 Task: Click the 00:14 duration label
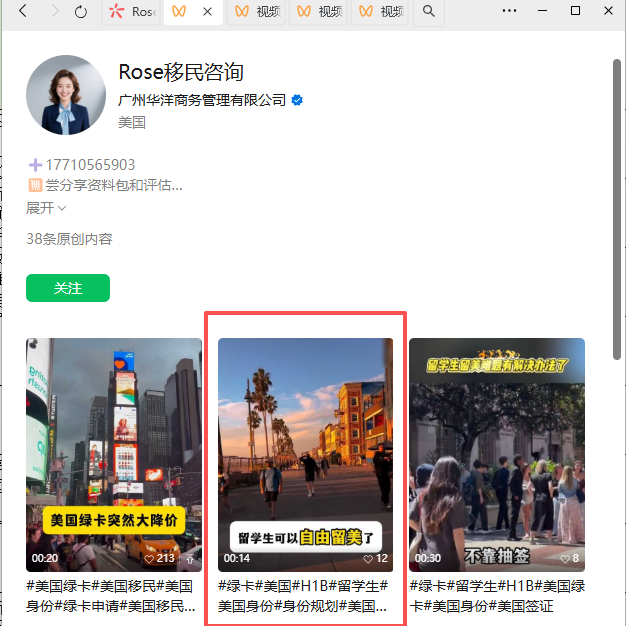[x=237, y=558]
